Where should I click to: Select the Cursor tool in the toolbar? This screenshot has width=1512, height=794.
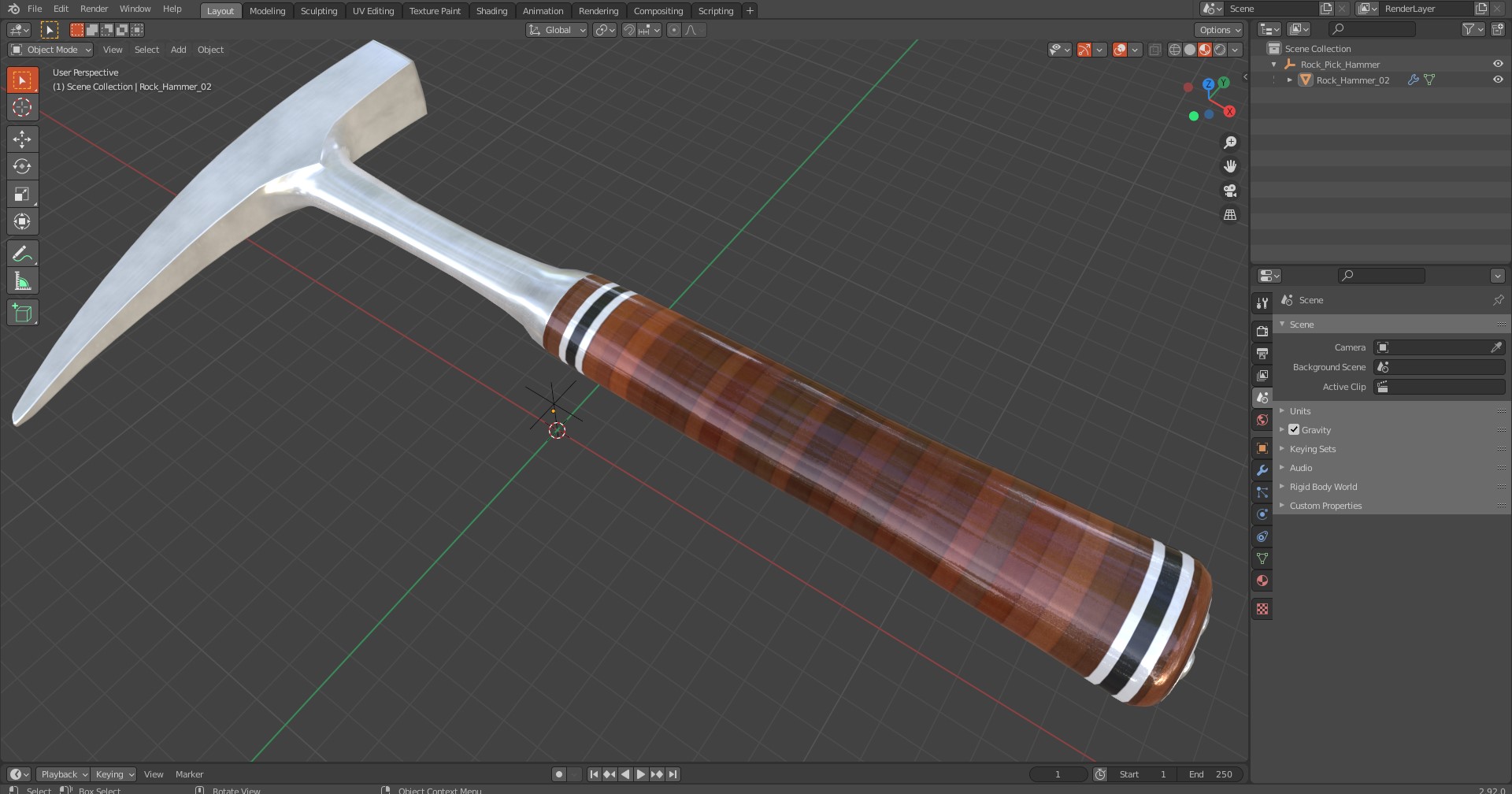click(x=22, y=108)
